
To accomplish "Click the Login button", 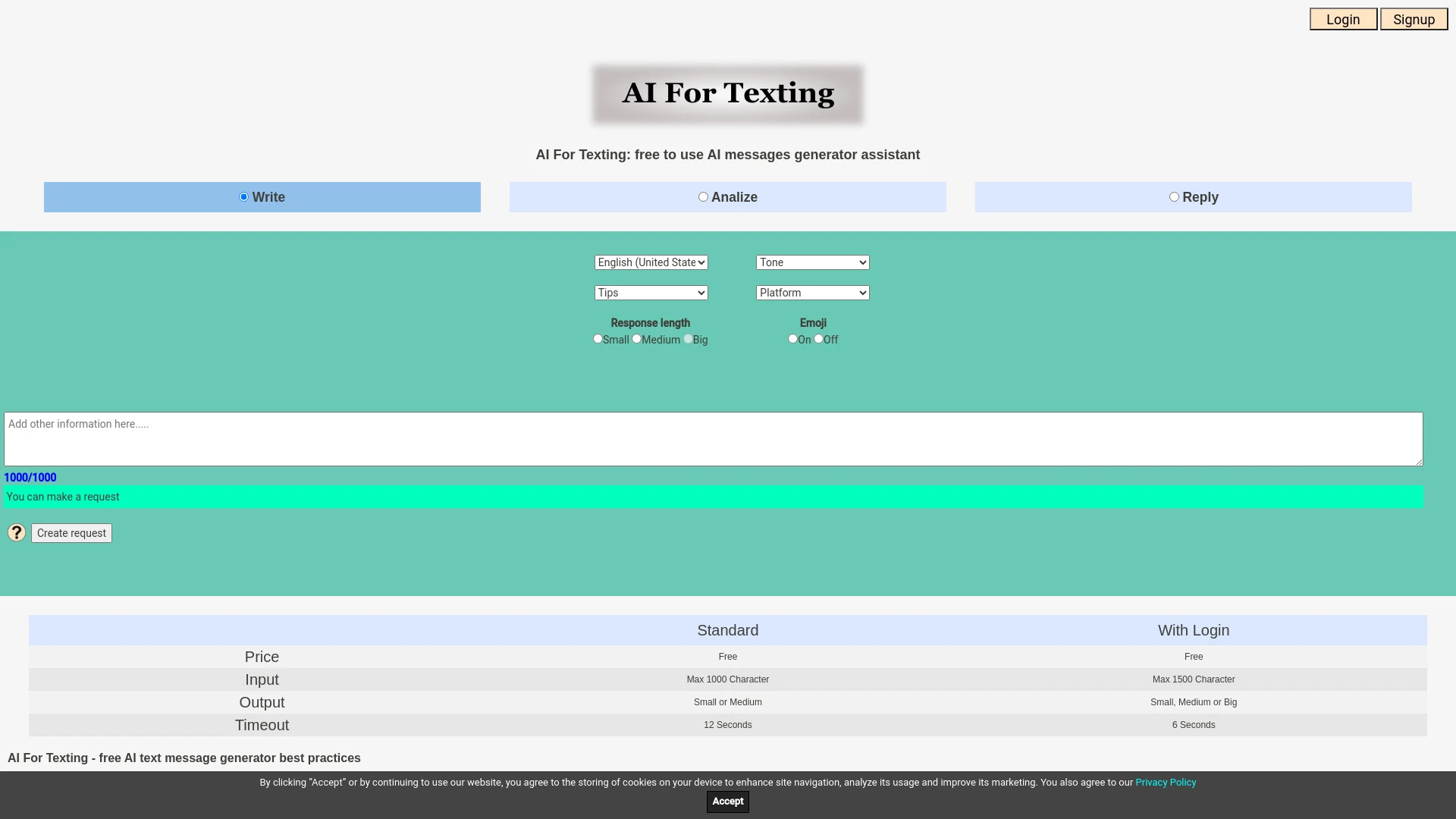I will (1343, 19).
